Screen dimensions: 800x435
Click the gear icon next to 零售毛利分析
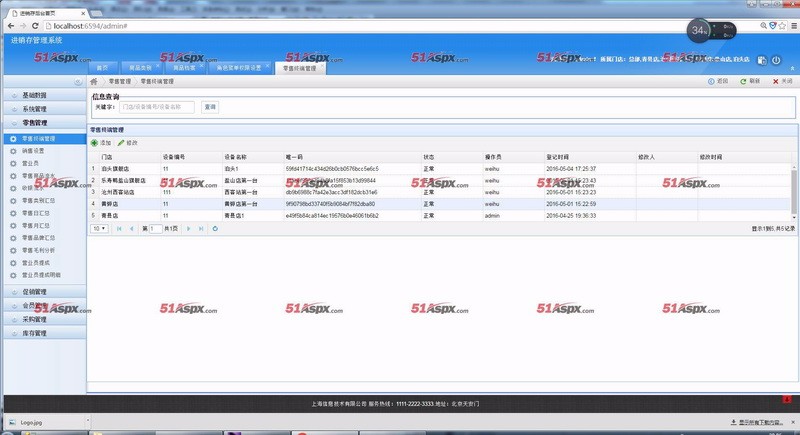tap(13, 250)
